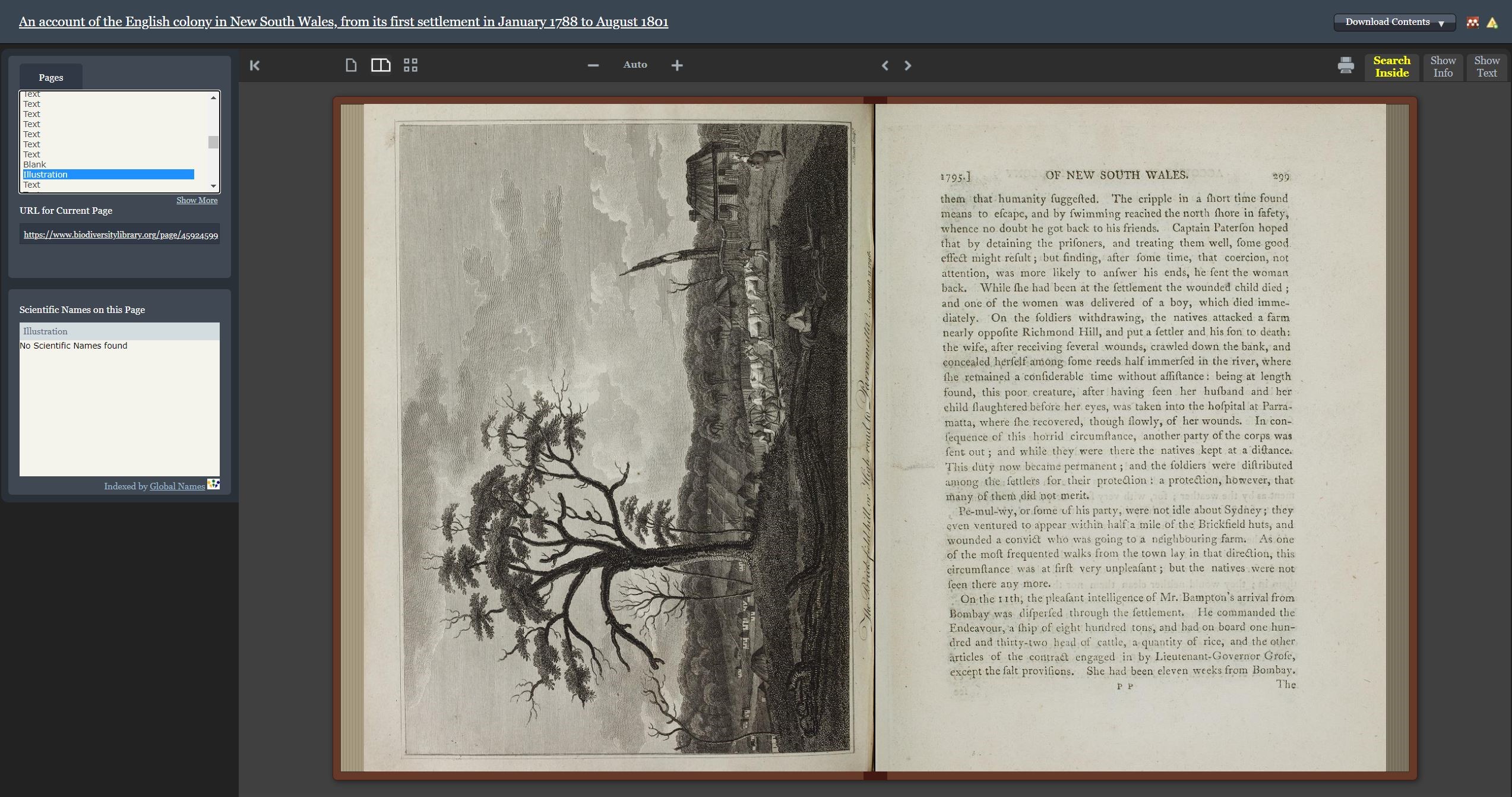Expand the pages list with Show More
Image resolution: width=1512 pixels, height=797 pixels.
pos(197,200)
